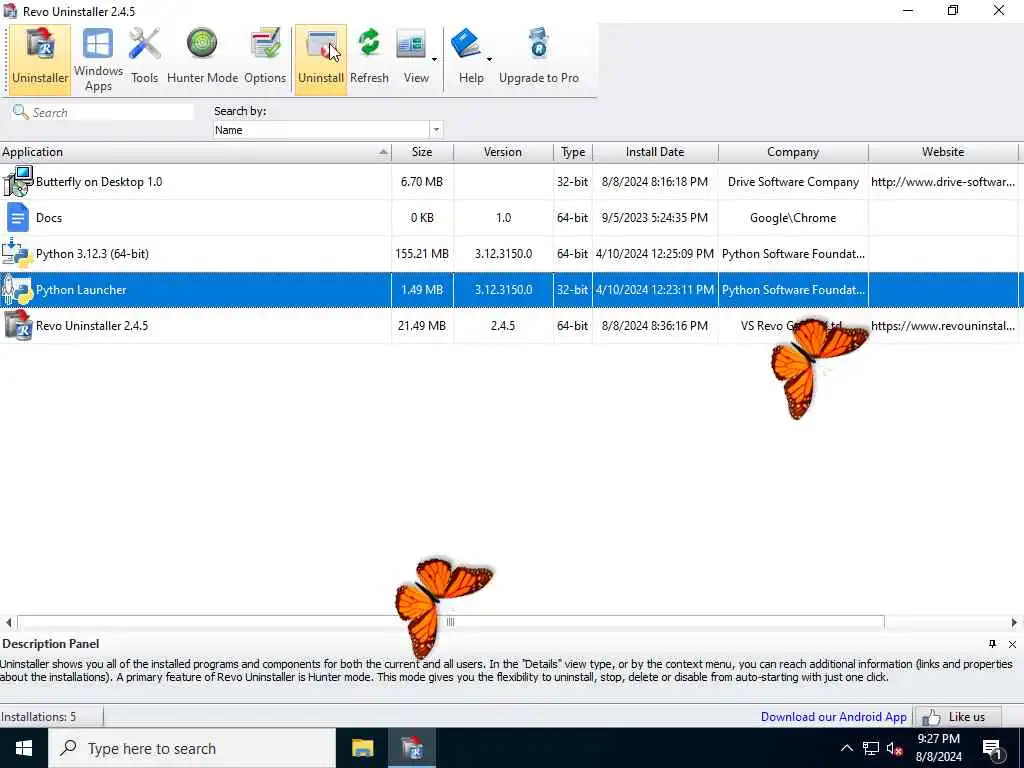1024x768 pixels.
Task: Refresh the installed programs list
Action: [369, 59]
